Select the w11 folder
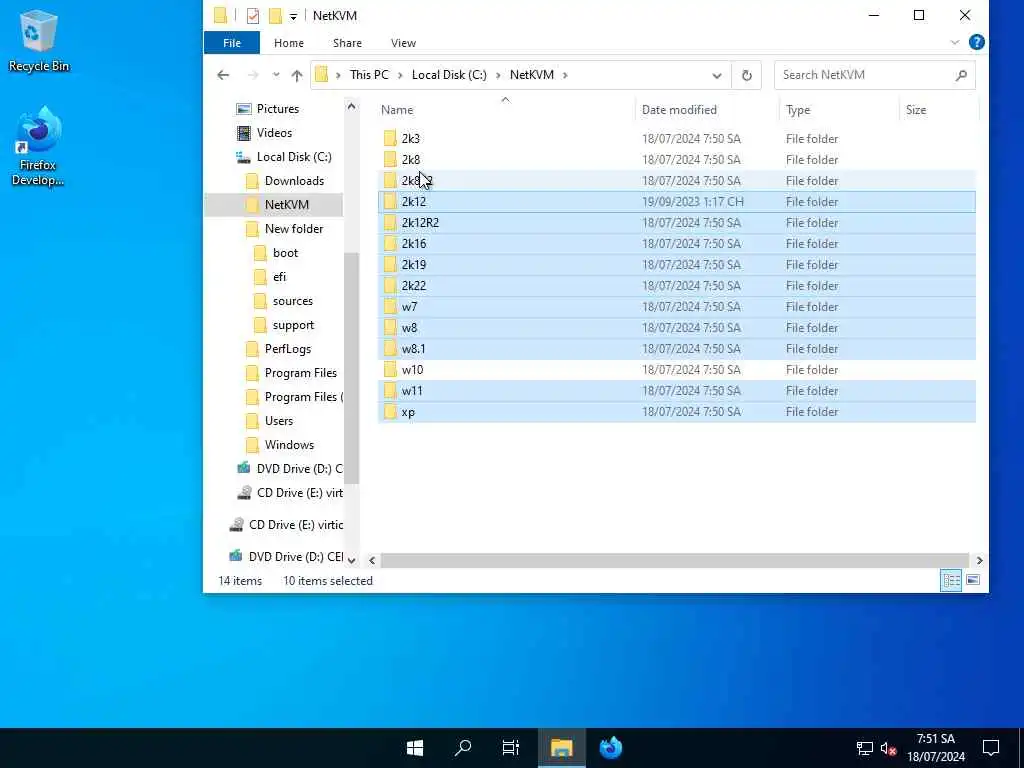 click(x=677, y=391)
